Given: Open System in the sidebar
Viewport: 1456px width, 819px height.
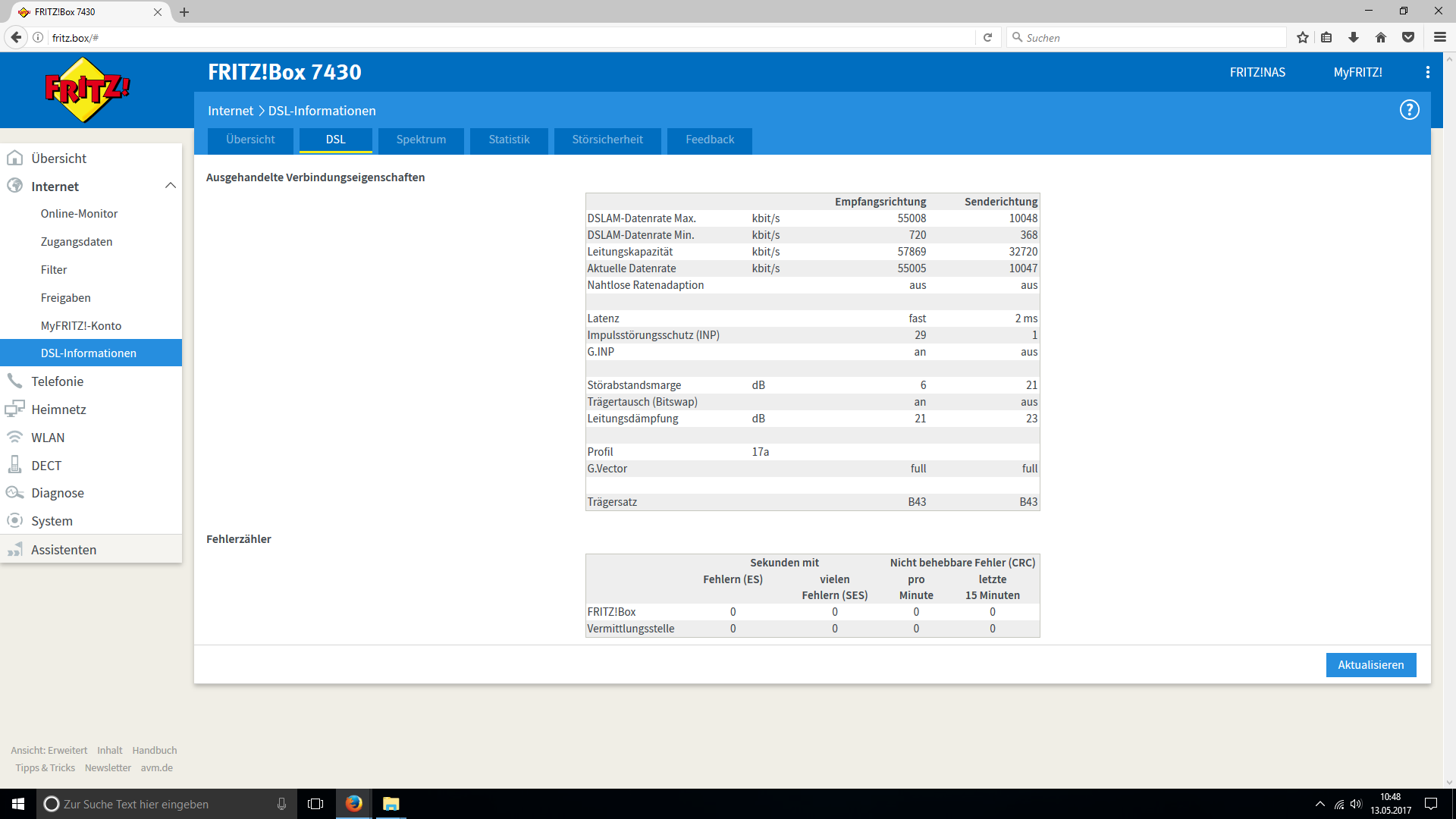Looking at the screenshot, I should [x=91, y=521].
